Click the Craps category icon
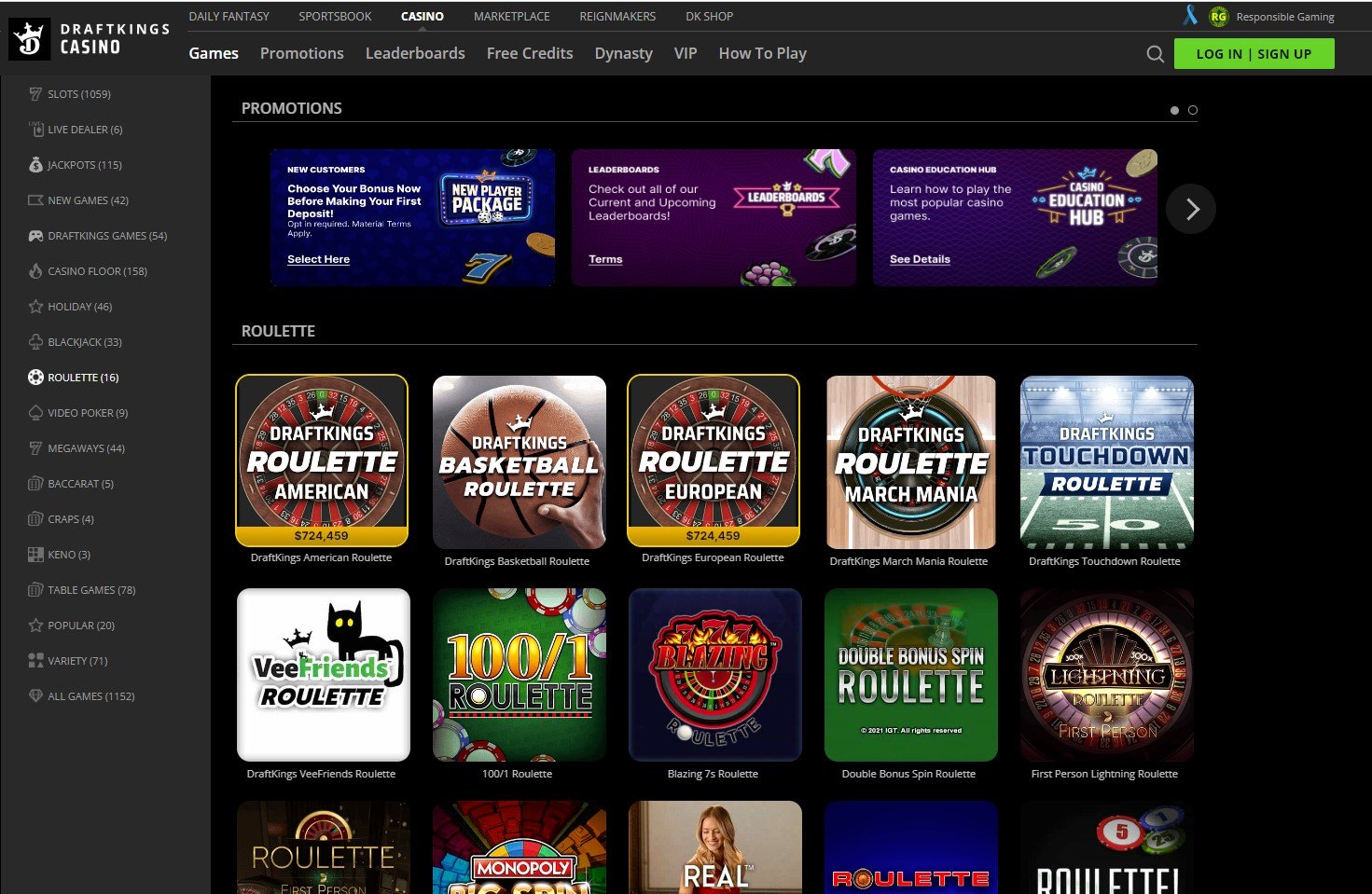The image size is (1372, 894). (35, 519)
